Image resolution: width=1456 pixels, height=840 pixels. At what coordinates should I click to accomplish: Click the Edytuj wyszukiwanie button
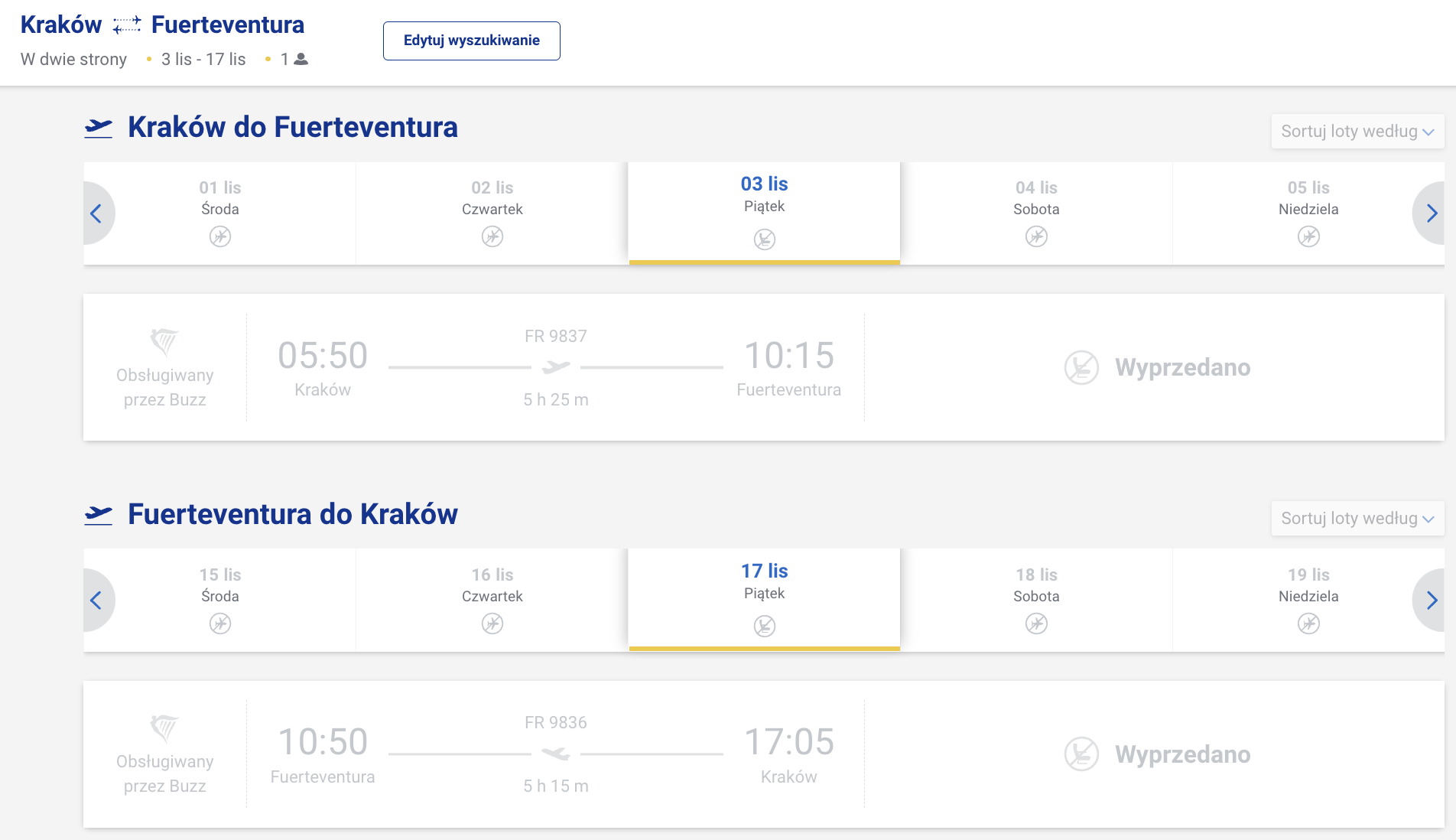pos(471,41)
